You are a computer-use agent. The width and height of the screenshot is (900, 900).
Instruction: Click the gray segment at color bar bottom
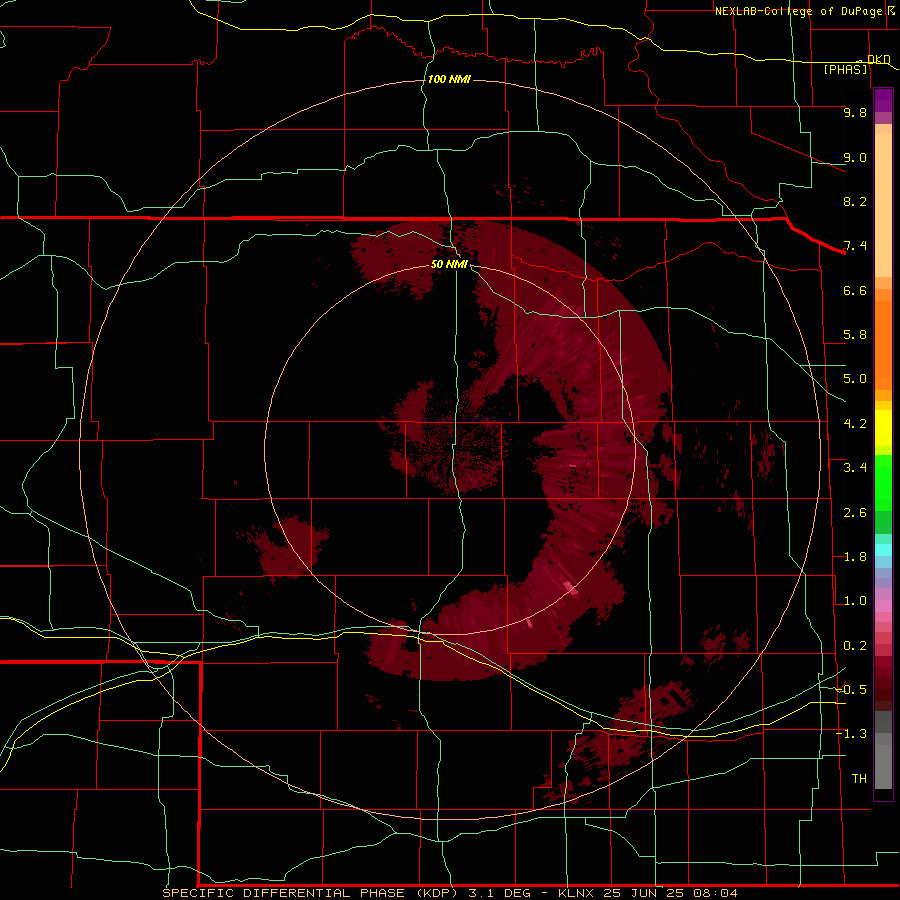(x=883, y=763)
